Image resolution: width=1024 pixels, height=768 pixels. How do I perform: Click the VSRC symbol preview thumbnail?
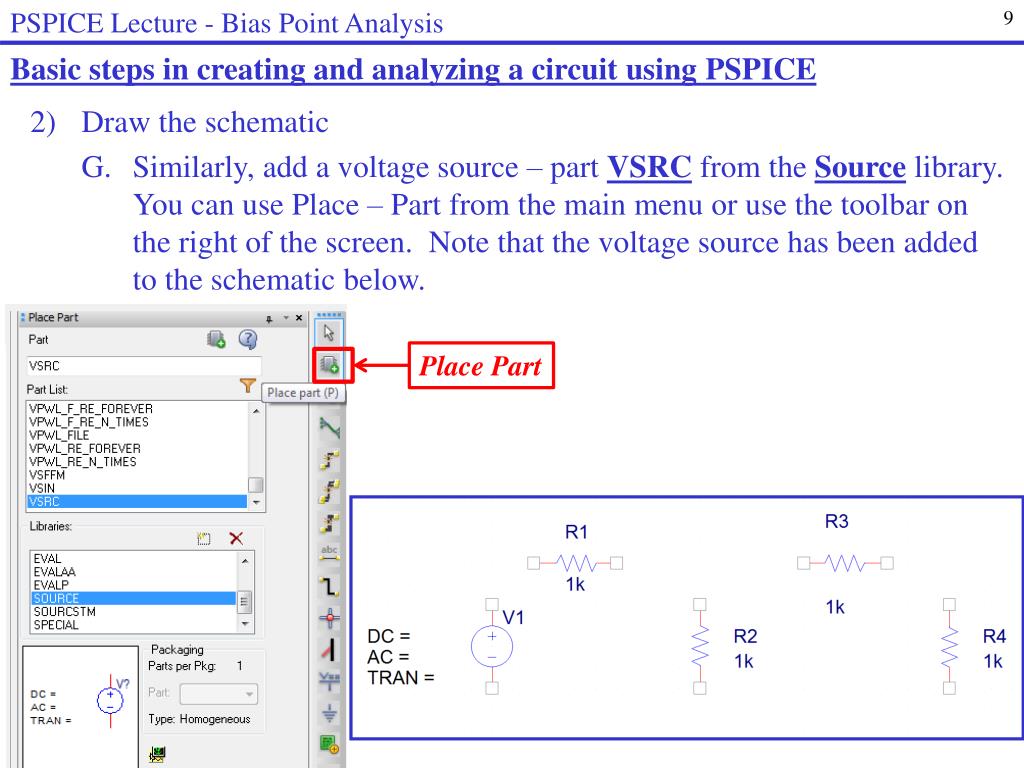coord(80,707)
